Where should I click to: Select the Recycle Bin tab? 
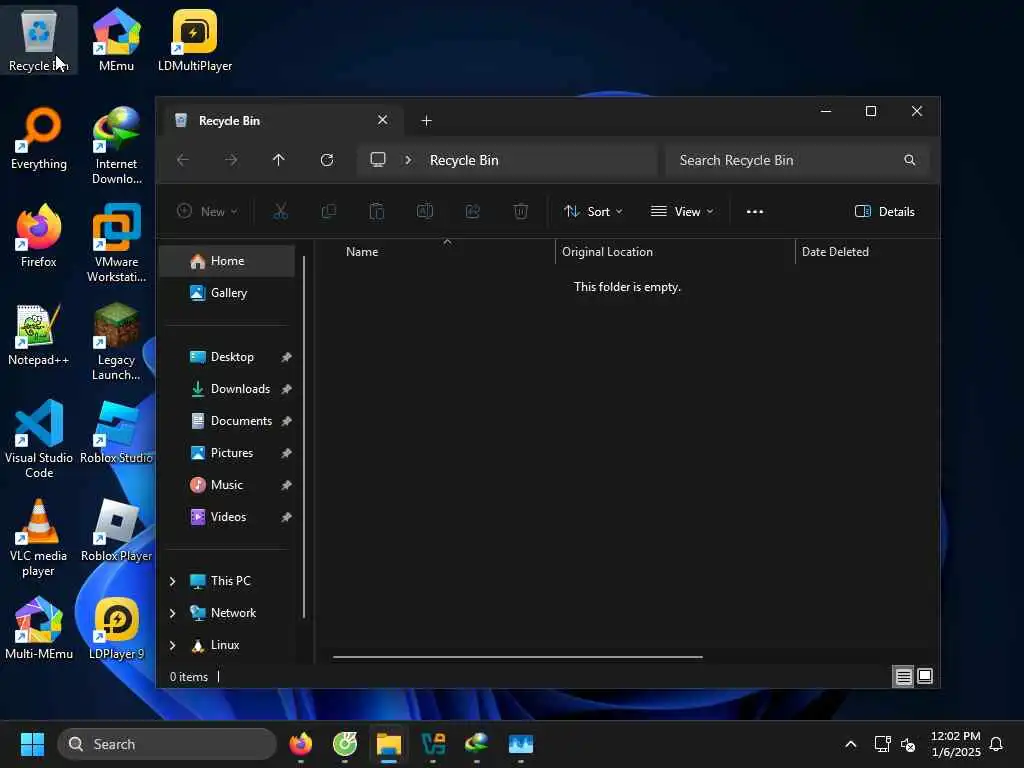tap(281, 121)
